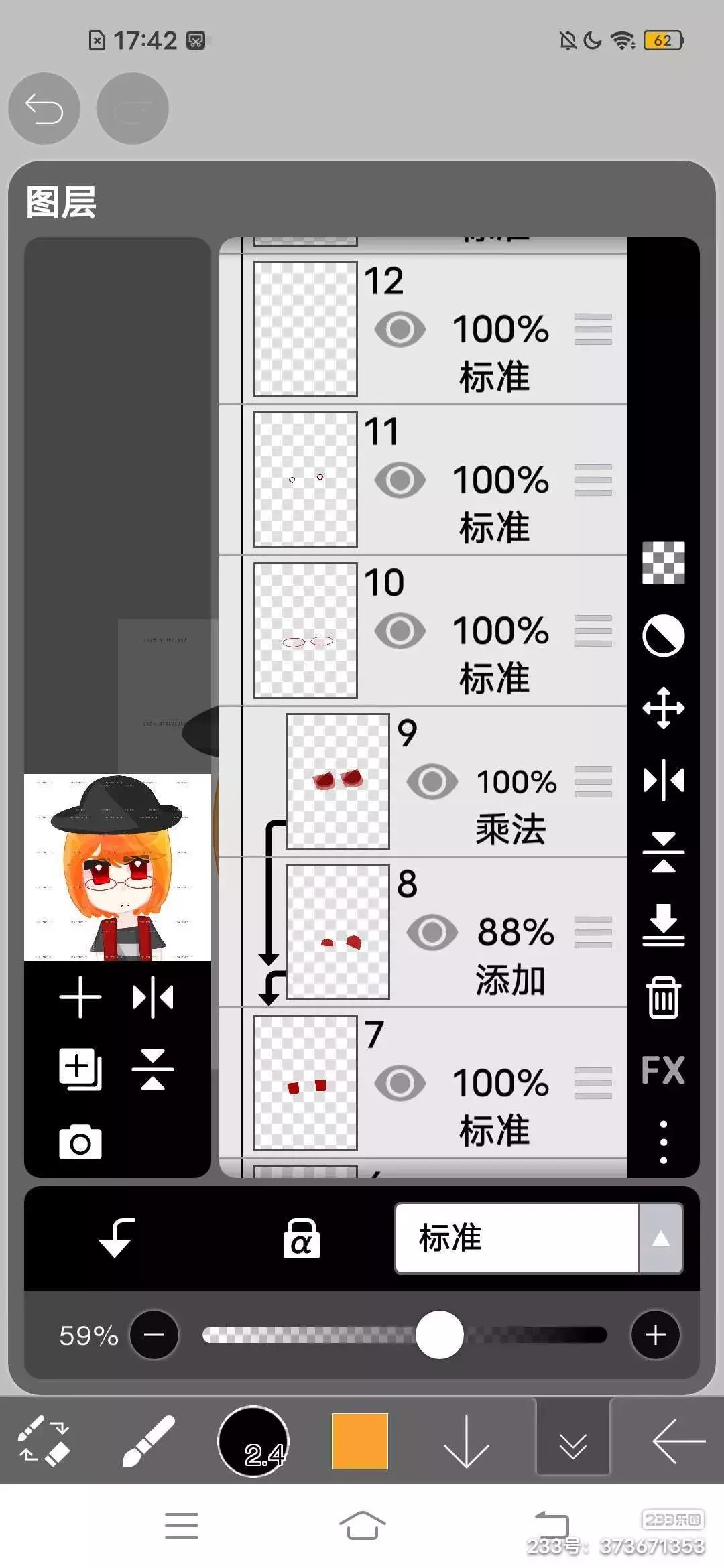Collapse panel with double chevron button
Screen dimensions: 724x1568
point(572,1440)
